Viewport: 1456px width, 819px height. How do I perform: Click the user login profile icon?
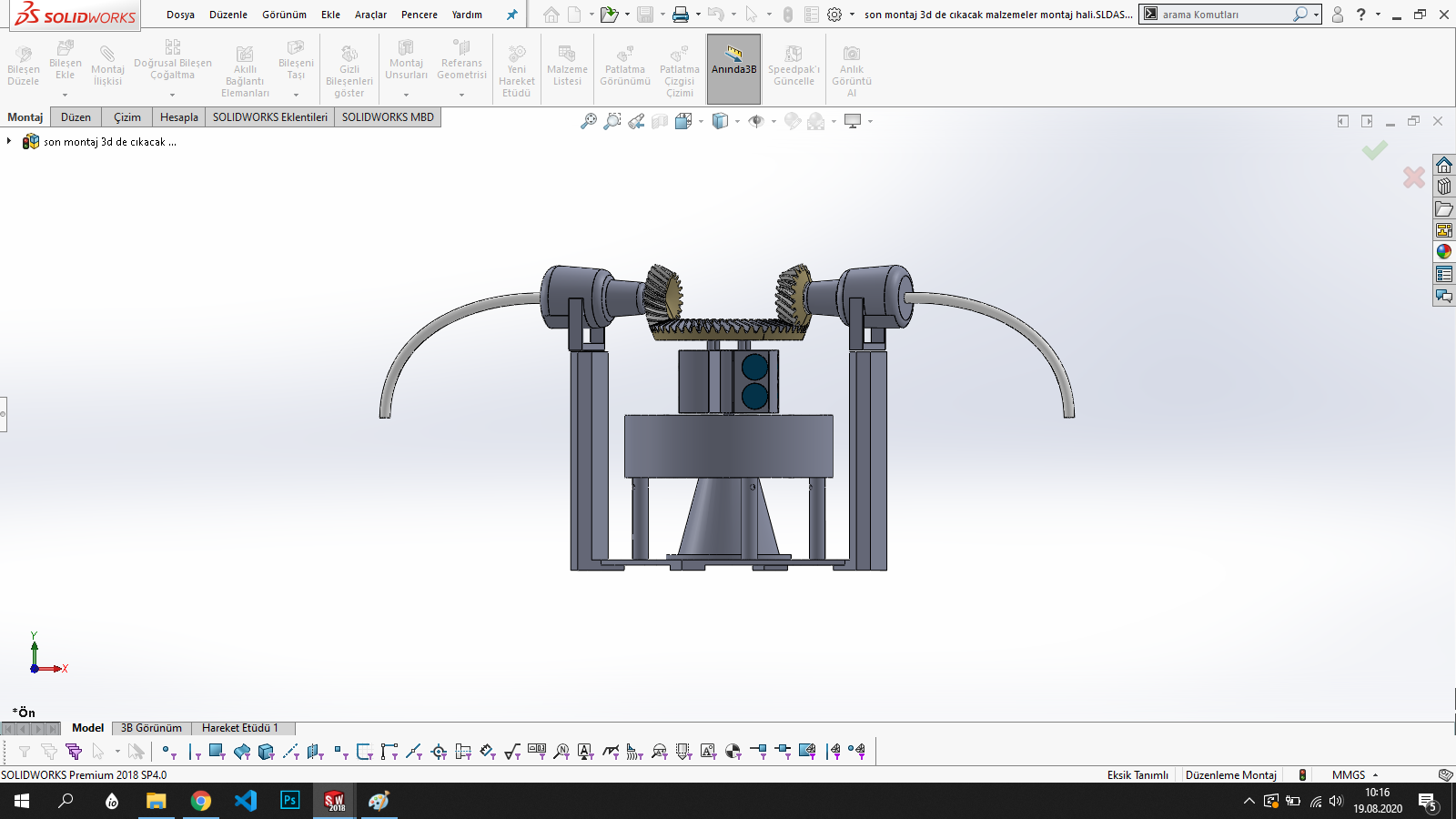click(x=1338, y=15)
